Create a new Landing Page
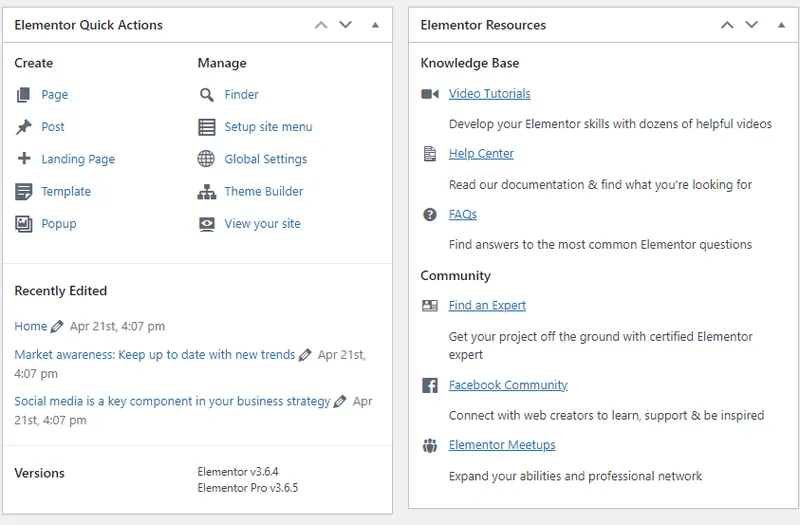 tap(78, 159)
